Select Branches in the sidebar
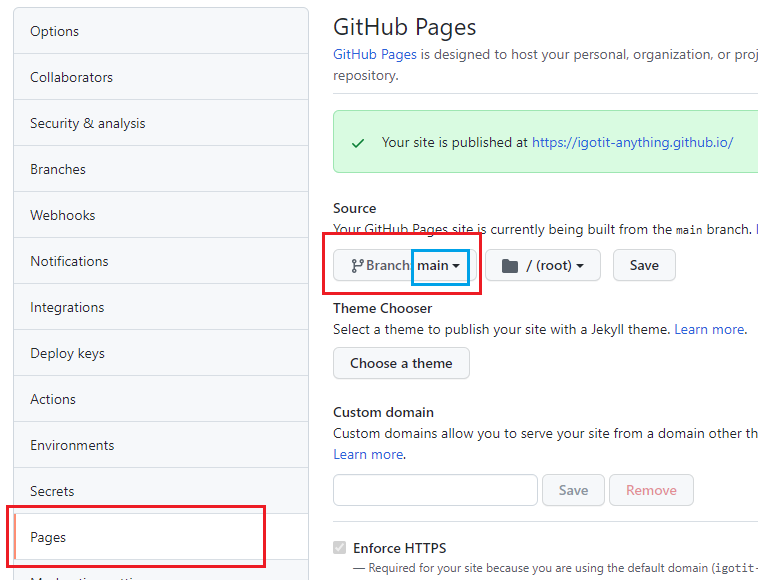The image size is (758, 580). tap(161, 169)
